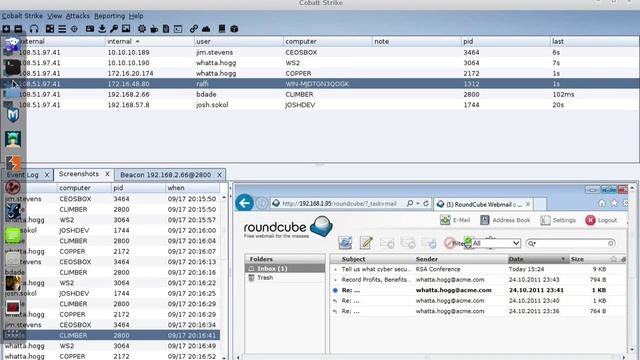
Task: Open the Cobalt Strike menu
Action: tap(22, 16)
